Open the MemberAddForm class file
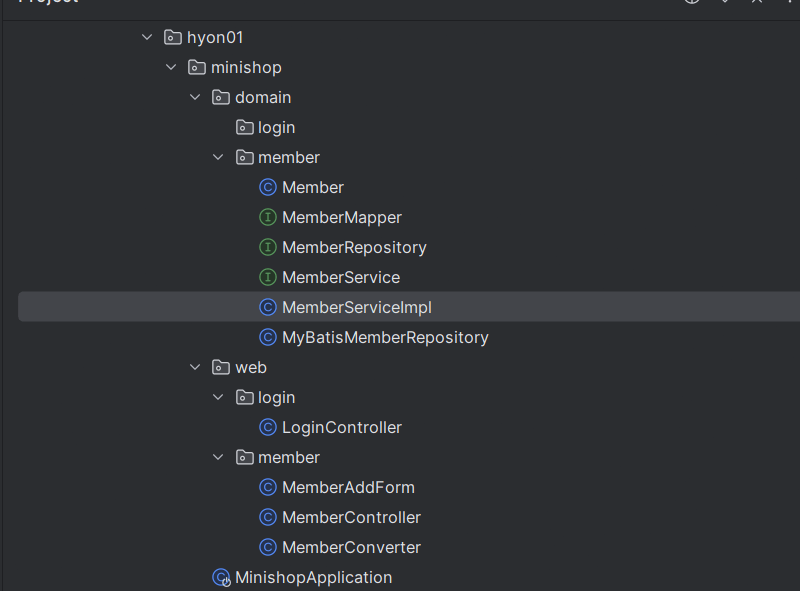Screen dimensions: 800x591 348,488
